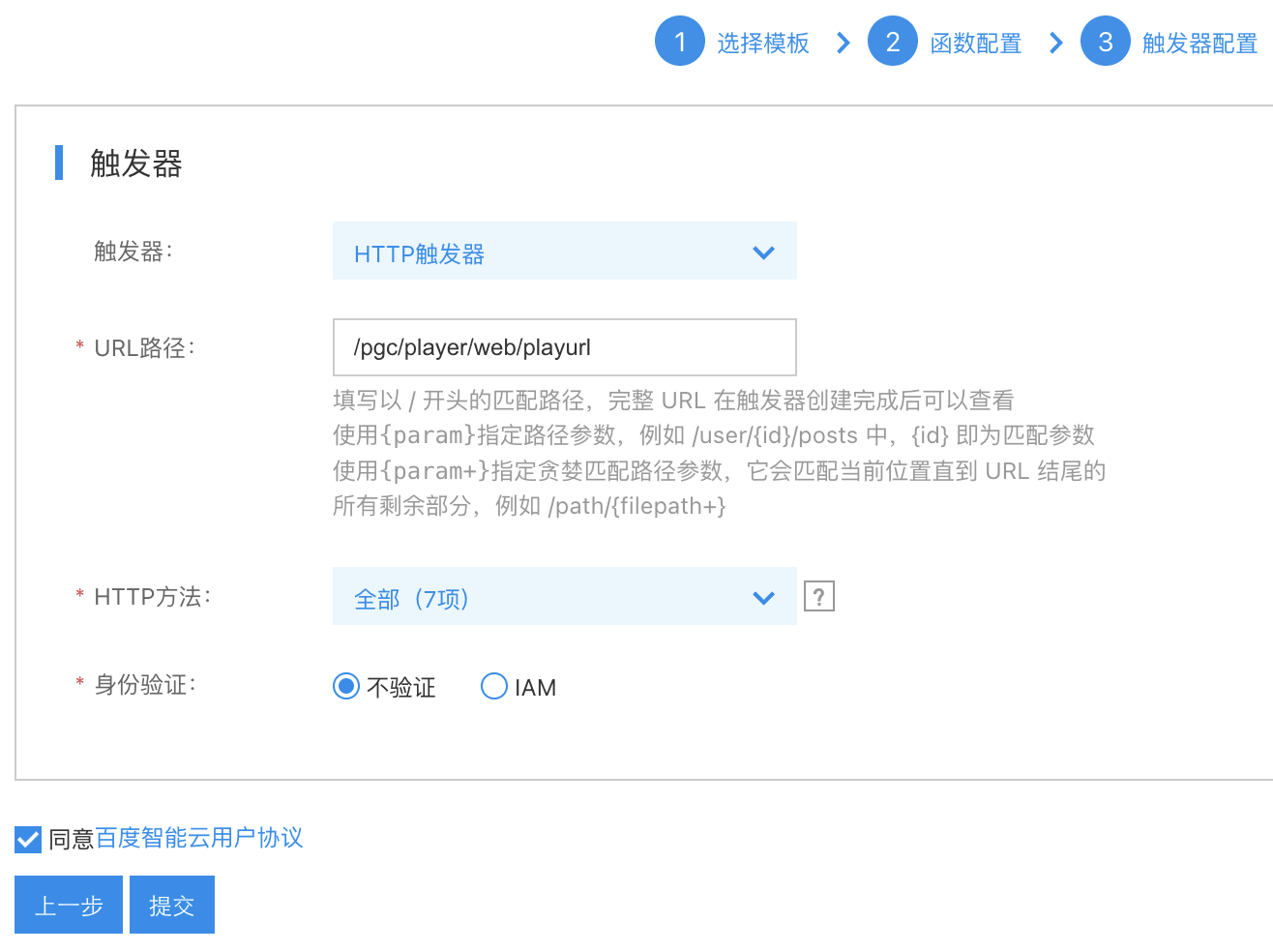Open the 百度智能云用户协议 link
Image resolution: width=1273 pixels, height=952 pixels.
point(200,839)
